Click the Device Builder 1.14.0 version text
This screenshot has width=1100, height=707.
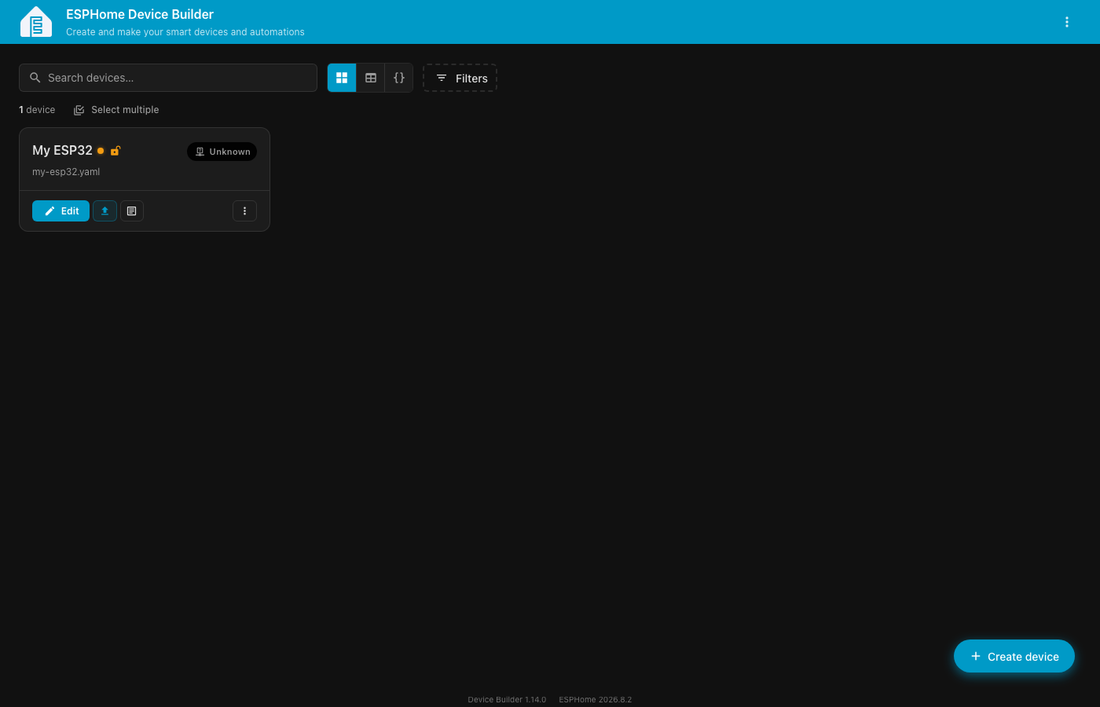[x=507, y=699]
